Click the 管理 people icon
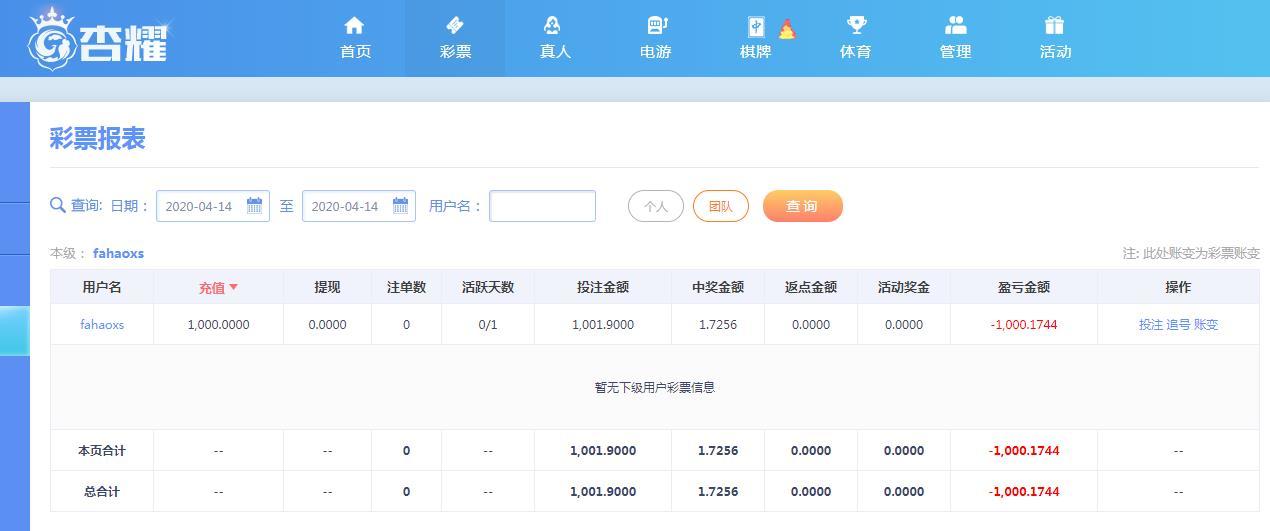The image size is (1270, 531). point(956,25)
